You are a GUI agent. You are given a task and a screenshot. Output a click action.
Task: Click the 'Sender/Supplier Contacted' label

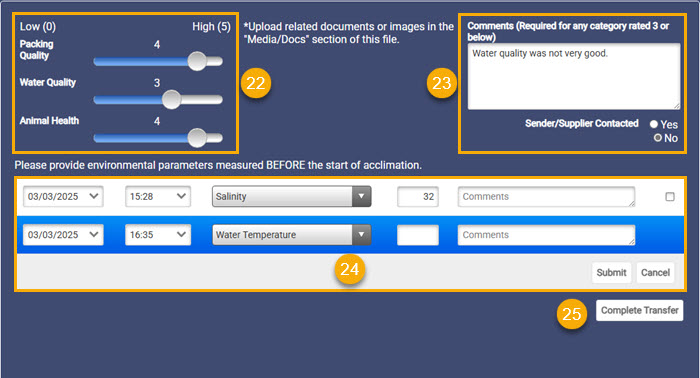582,123
